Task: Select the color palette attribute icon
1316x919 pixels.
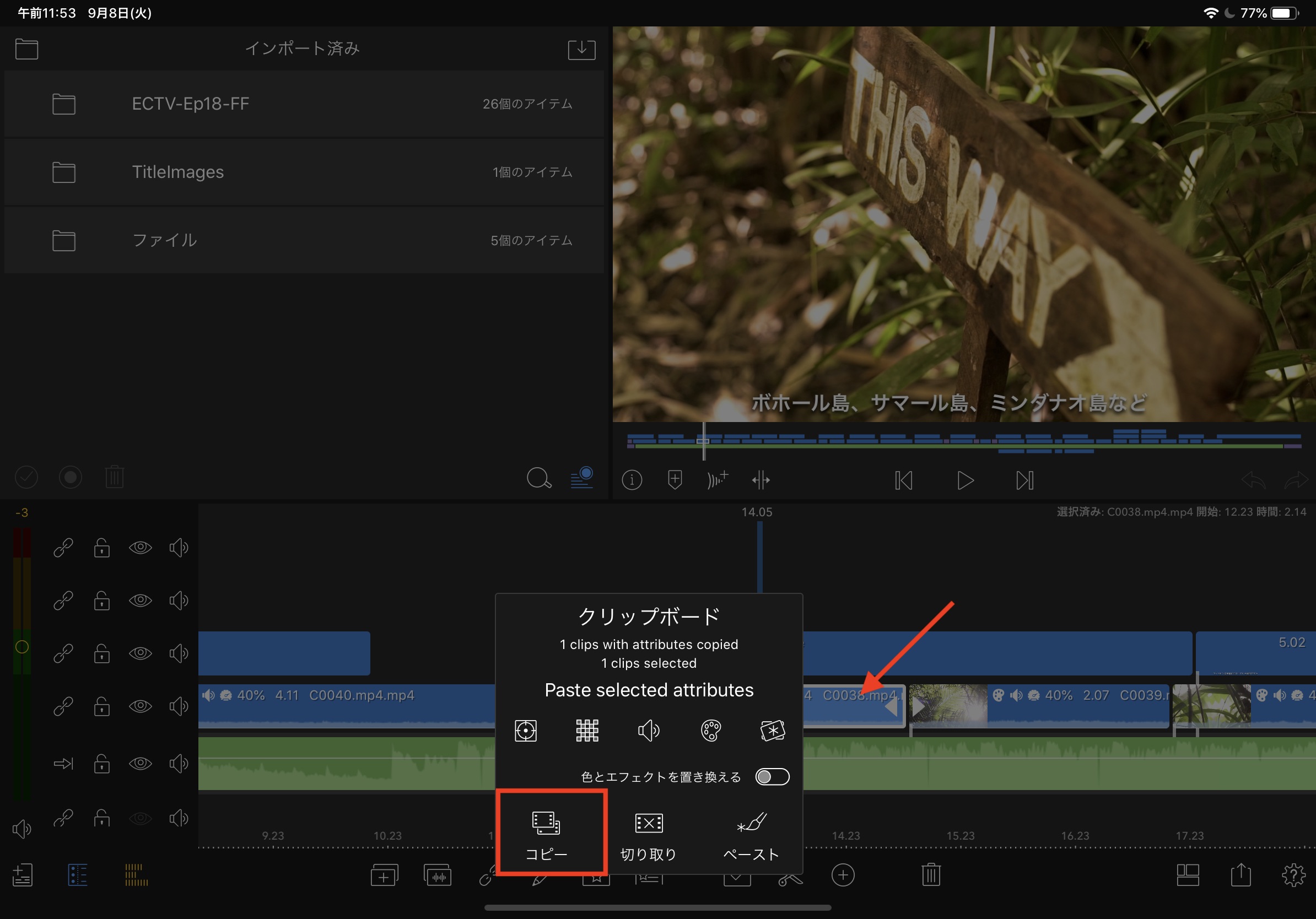Action: point(710,731)
